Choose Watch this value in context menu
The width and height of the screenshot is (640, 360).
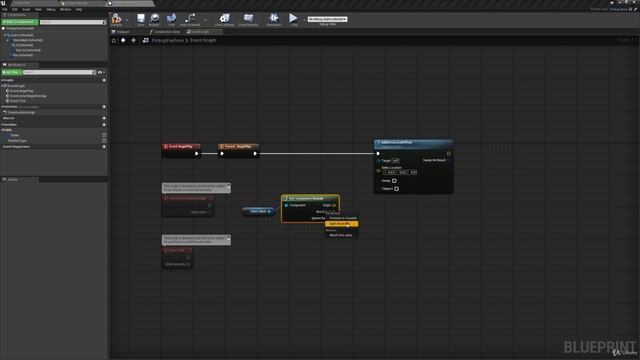pyautogui.click(x=341, y=235)
